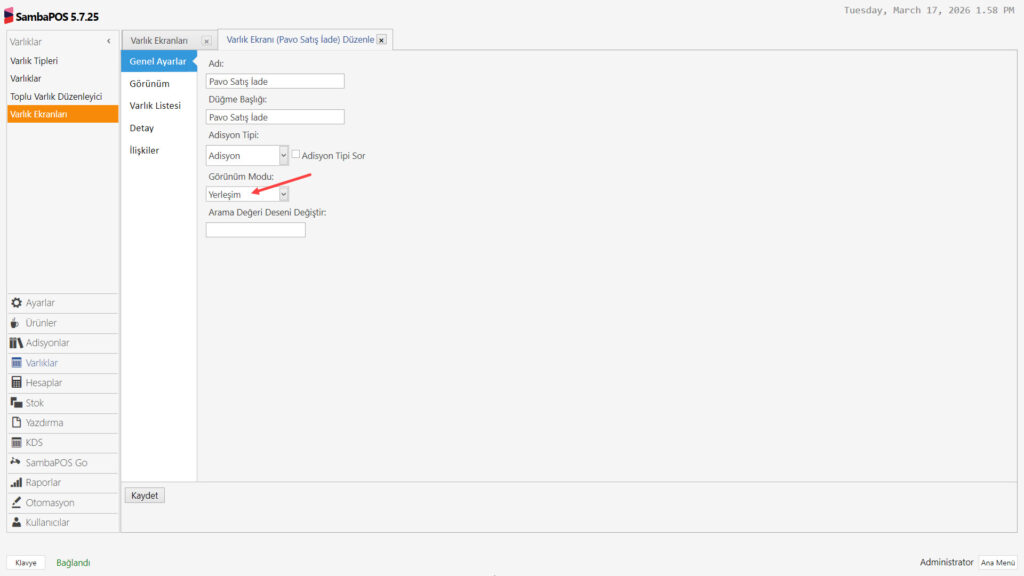Click the Hesaplar calculator icon
This screenshot has width=1024, height=576.
point(16,383)
